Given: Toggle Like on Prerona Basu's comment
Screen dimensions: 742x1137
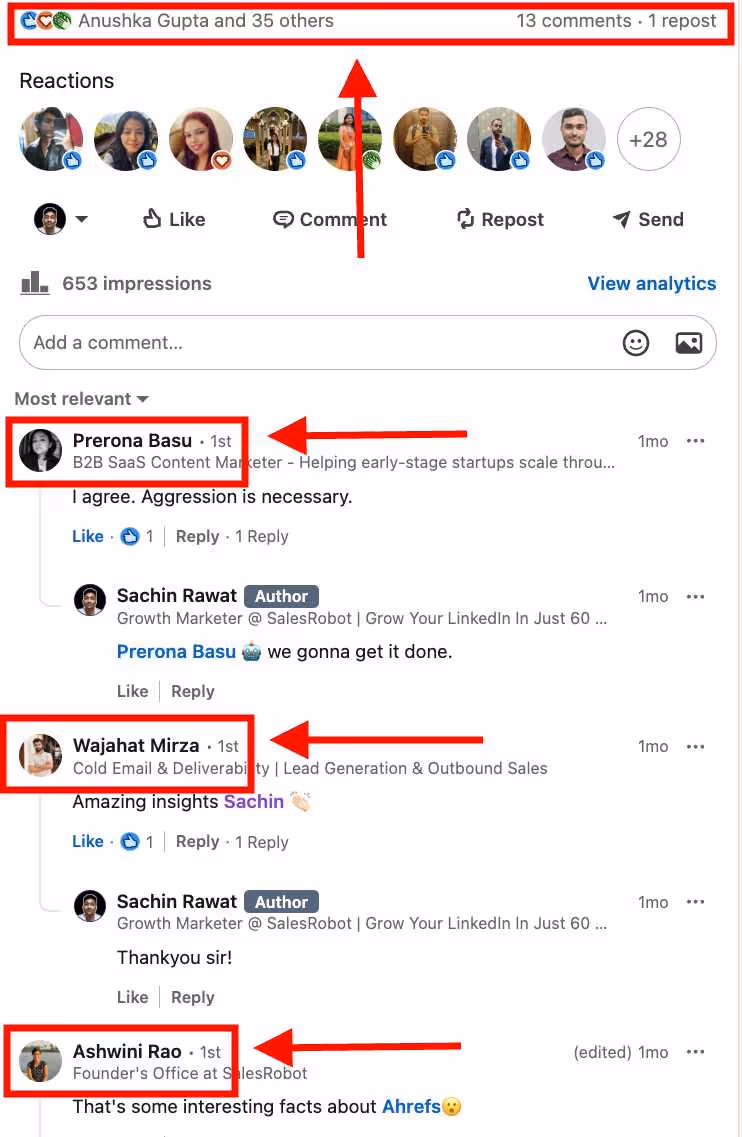Looking at the screenshot, I should [87, 536].
